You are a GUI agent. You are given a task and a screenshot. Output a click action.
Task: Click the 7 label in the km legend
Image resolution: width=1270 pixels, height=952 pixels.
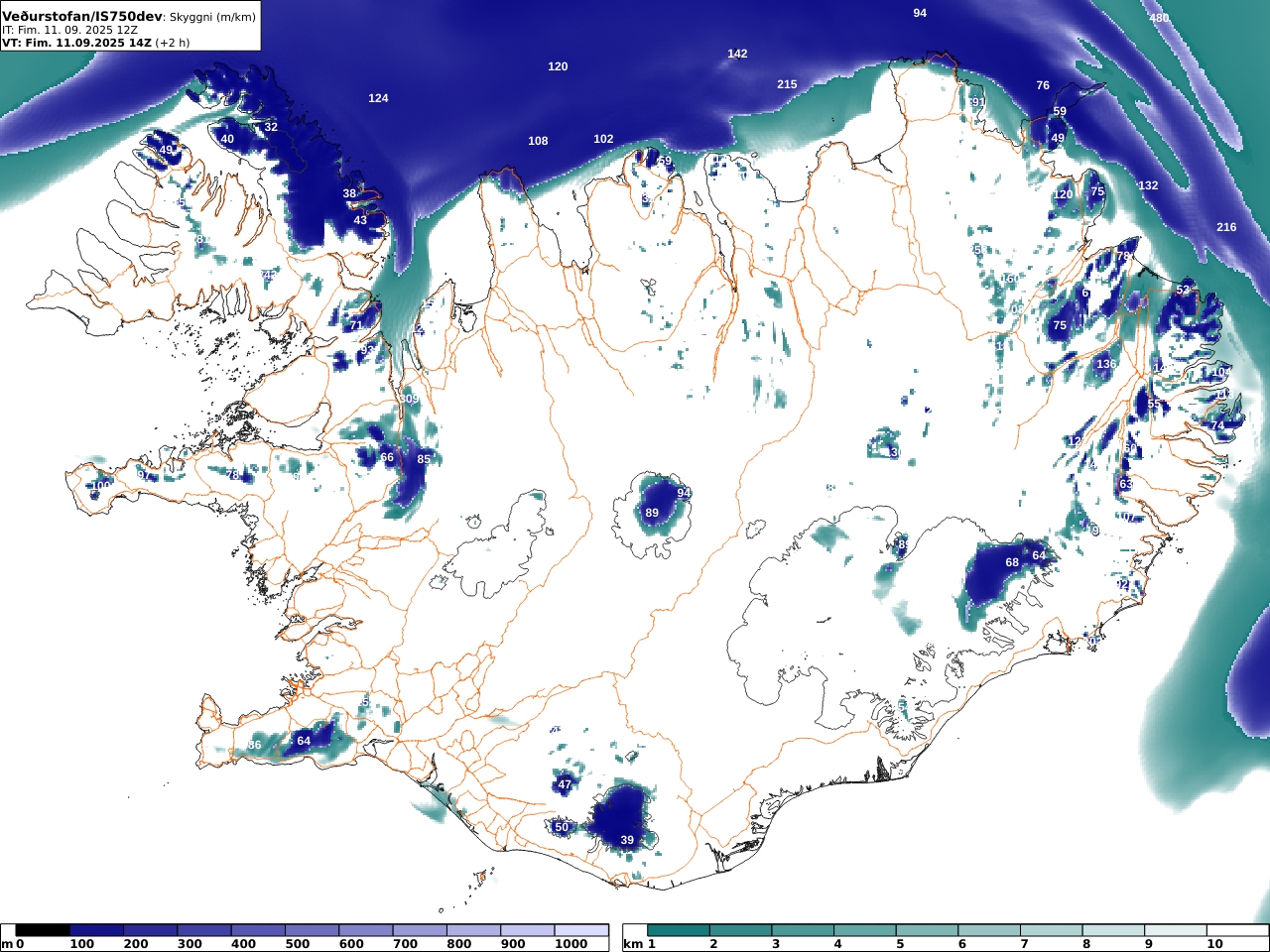click(x=1024, y=944)
